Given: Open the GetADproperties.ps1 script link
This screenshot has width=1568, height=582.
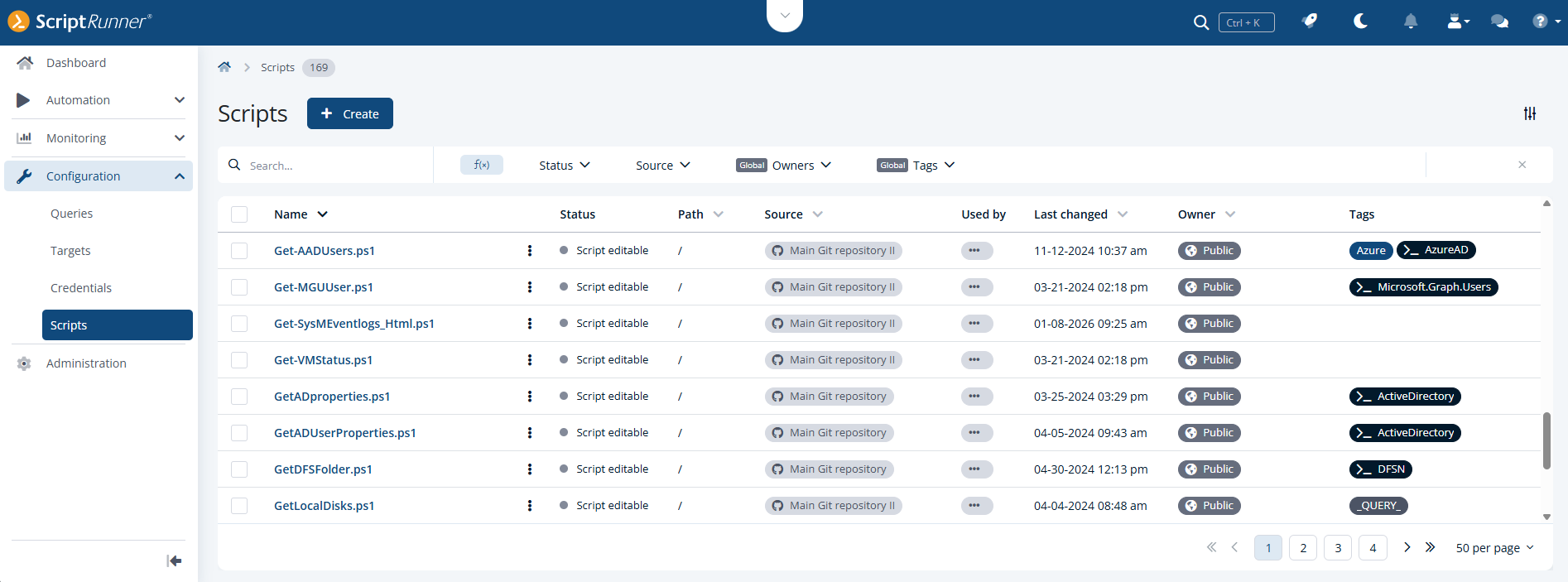Looking at the screenshot, I should click(x=332, y=397).
